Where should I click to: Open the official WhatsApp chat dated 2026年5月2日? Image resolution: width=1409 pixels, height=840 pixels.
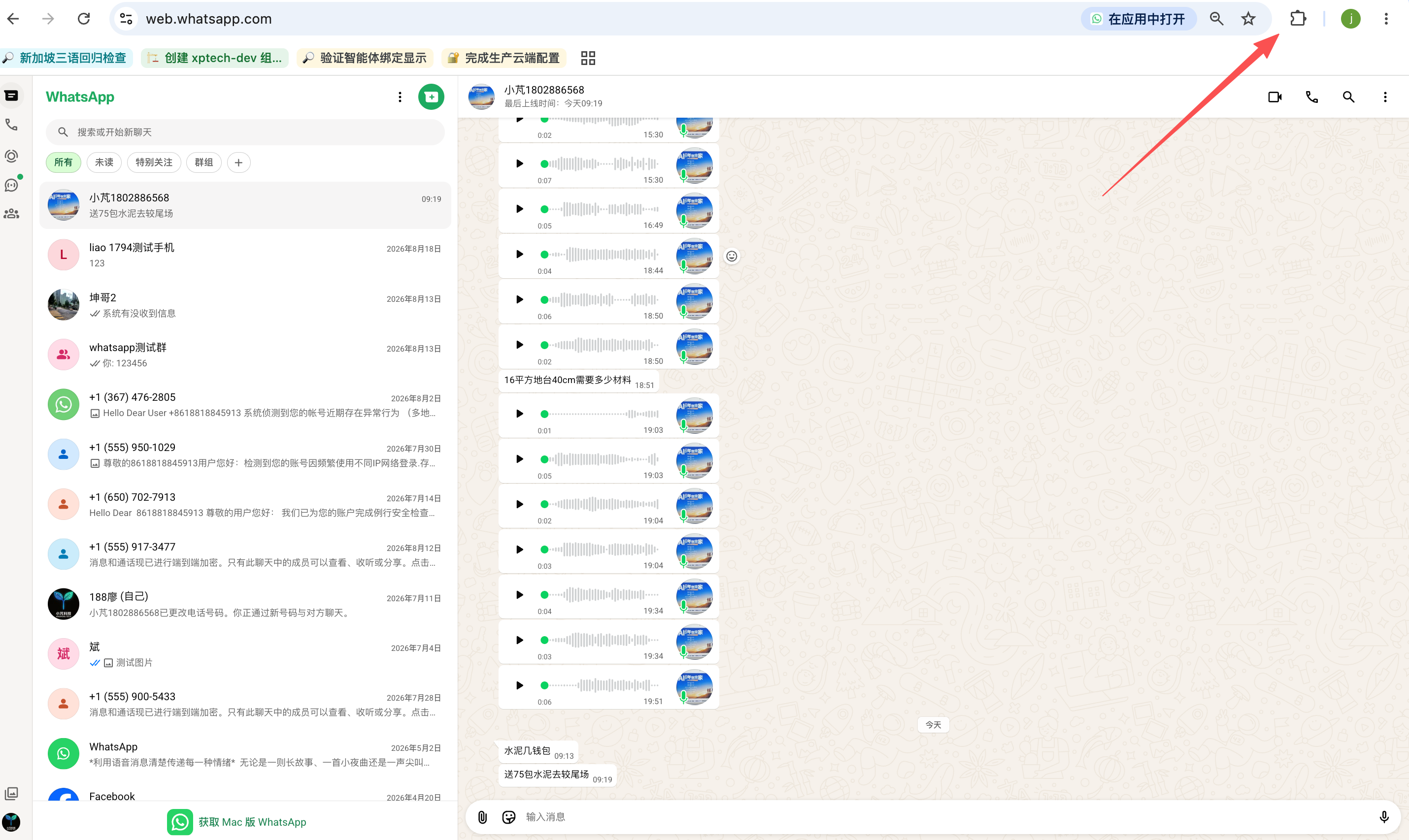pyautogui.click(x=245, y=754)
